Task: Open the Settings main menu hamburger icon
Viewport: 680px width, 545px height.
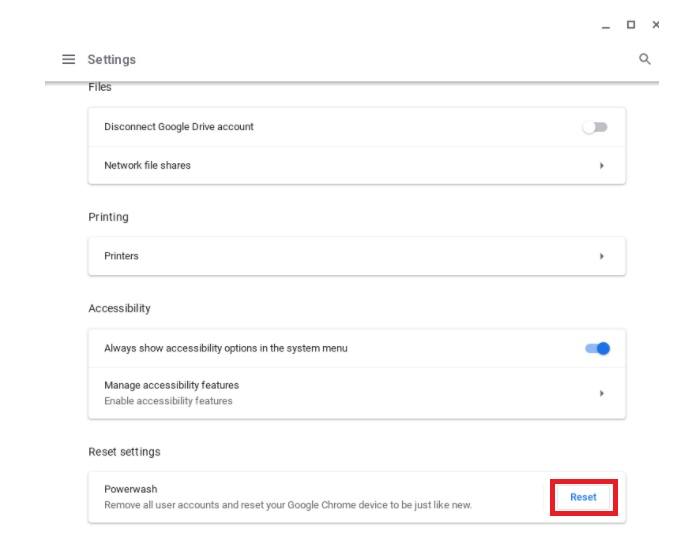Action: [69, 60]
